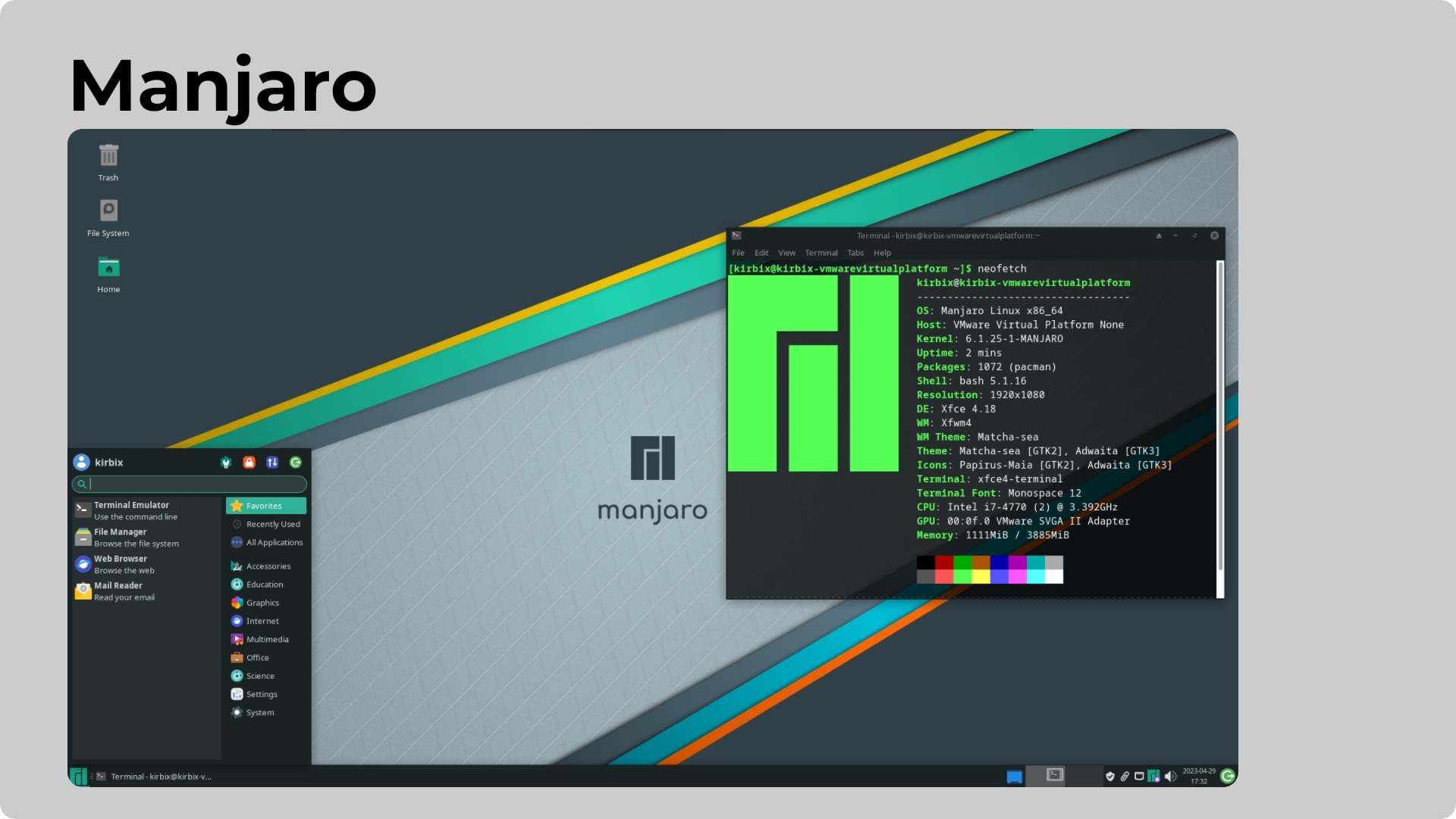
Task: Open the Education category
Action: pyautogui.click(x=266, y=585)
